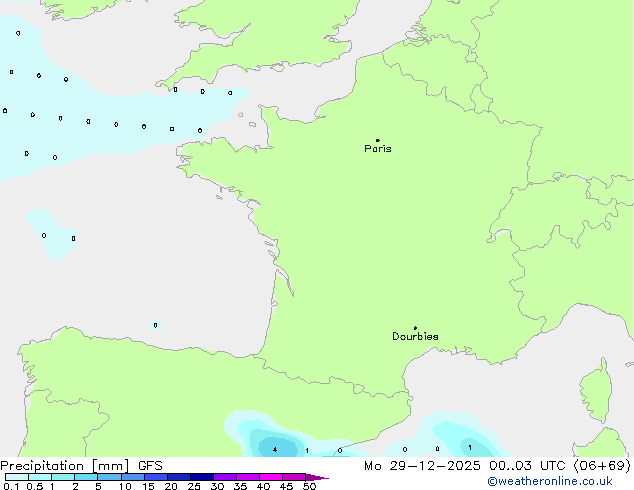Screen dimensions: 634x490
Task: Click the legend label '35'
Action: click(240, 486)
